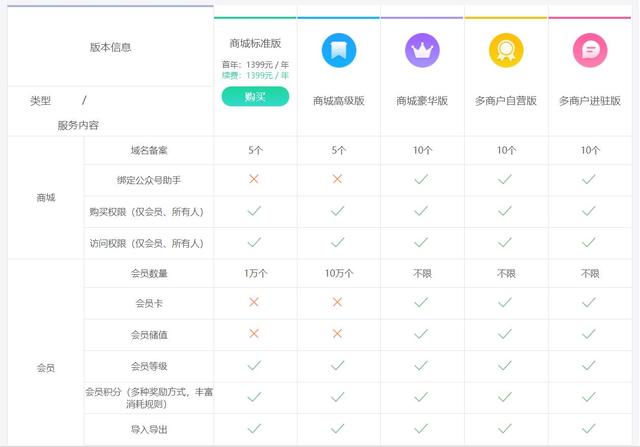Click the 绑定公众号助手 row label
The image size is (640, 447).
coord(149,180)
